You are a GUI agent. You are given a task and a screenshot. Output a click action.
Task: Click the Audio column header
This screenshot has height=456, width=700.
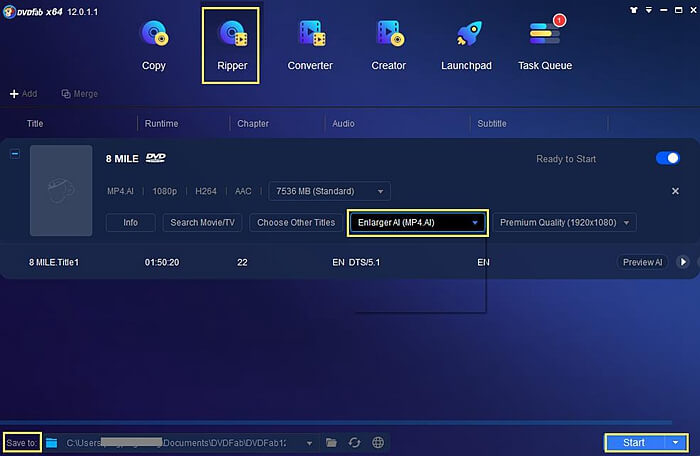point(343,123)
